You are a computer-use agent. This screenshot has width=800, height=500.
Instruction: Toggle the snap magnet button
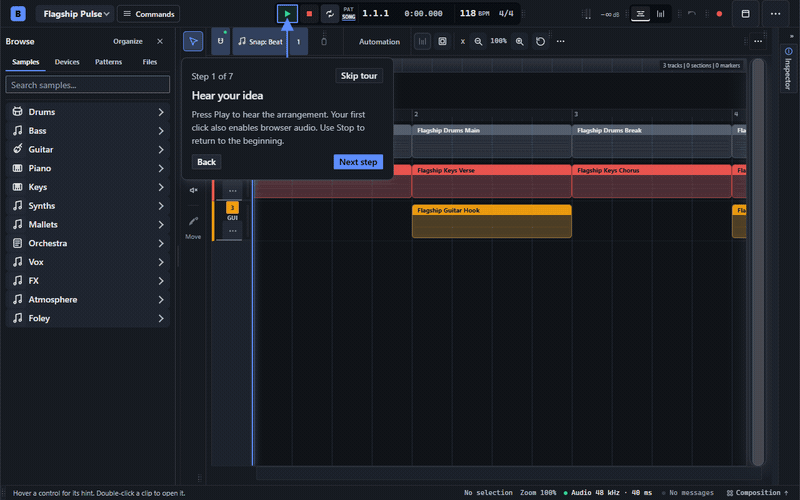click(220, 41)
